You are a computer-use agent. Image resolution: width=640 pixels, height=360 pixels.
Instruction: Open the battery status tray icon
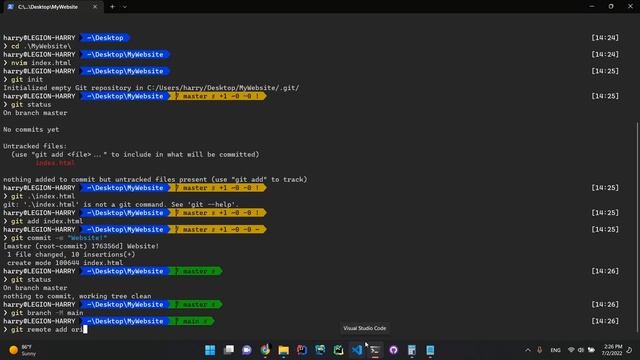point(591,350)
